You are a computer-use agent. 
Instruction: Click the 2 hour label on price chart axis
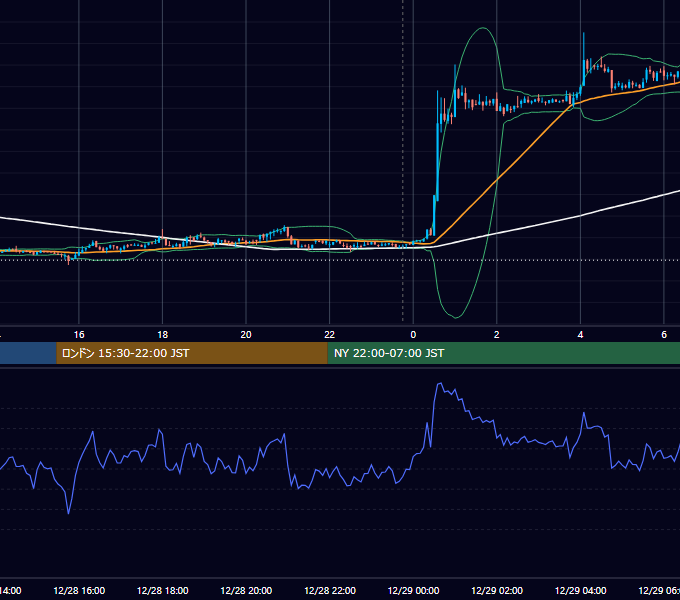497,335
